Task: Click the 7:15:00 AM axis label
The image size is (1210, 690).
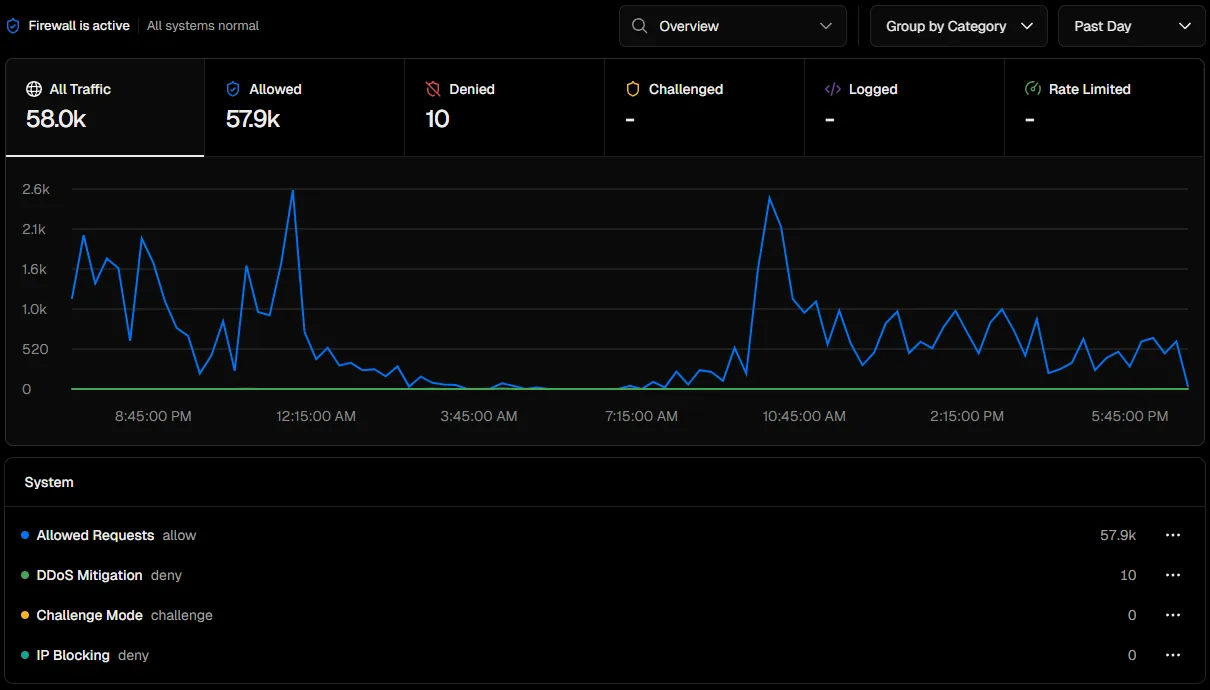Action: pos(641,416)
